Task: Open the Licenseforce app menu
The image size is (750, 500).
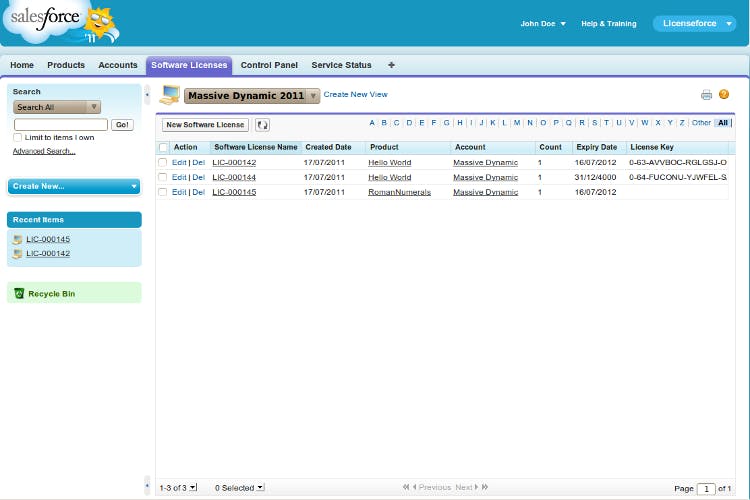Action: coord(694,23)
